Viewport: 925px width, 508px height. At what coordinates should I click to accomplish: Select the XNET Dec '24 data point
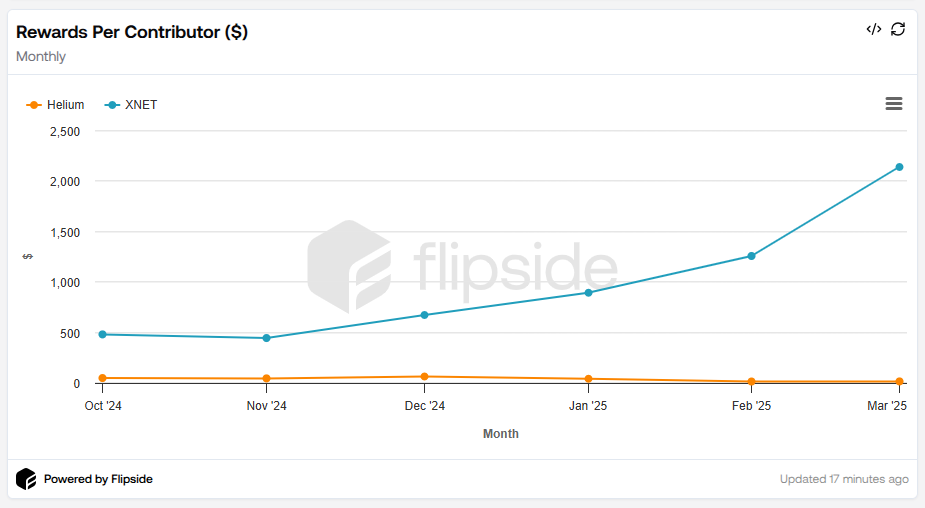[x=424, y=315]
